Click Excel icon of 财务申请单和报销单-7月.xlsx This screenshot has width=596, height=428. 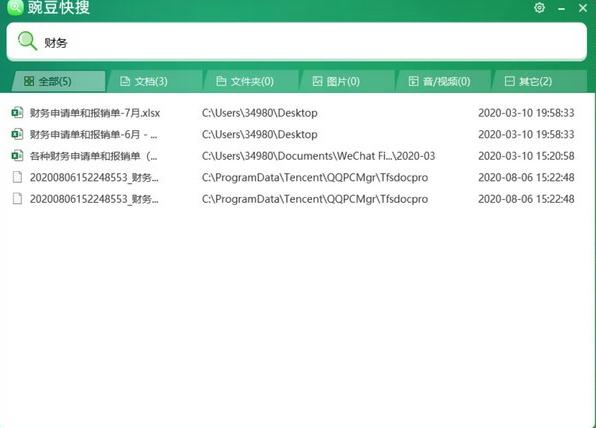17,113
